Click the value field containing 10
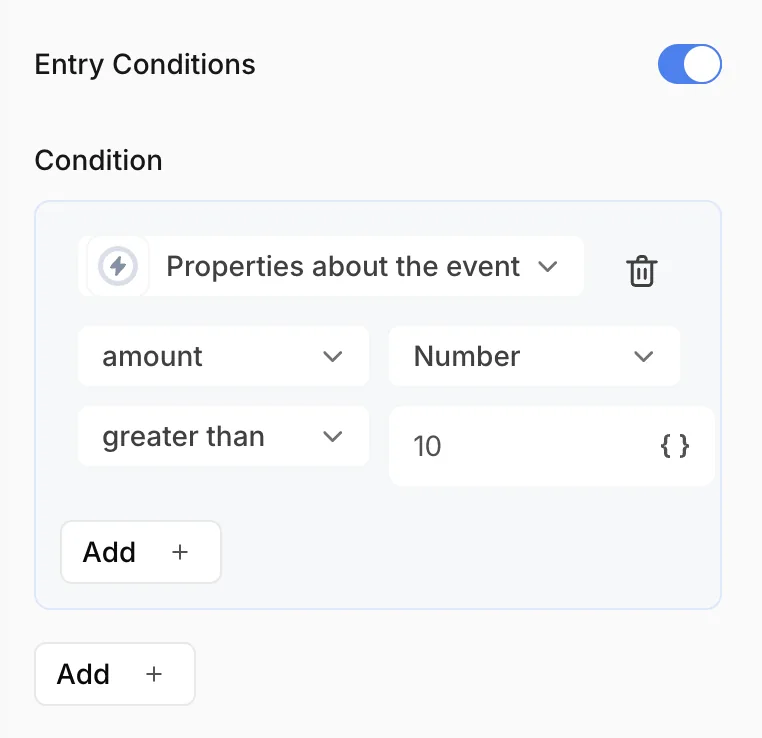This screenshot has width=762, height=738. 552,446
